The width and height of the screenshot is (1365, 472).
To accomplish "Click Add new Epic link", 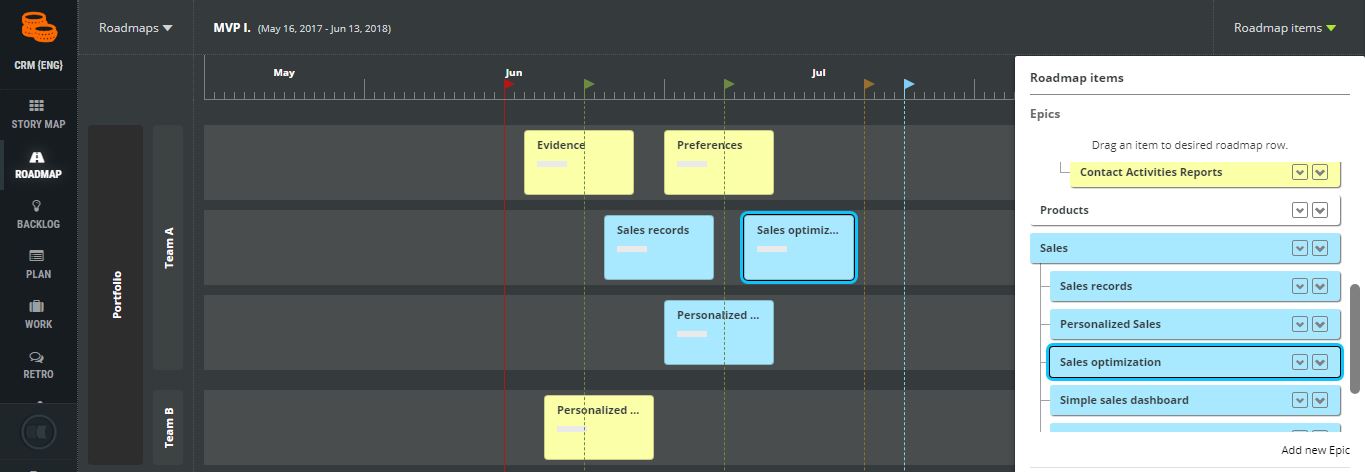I will [x=1315, y=451].
